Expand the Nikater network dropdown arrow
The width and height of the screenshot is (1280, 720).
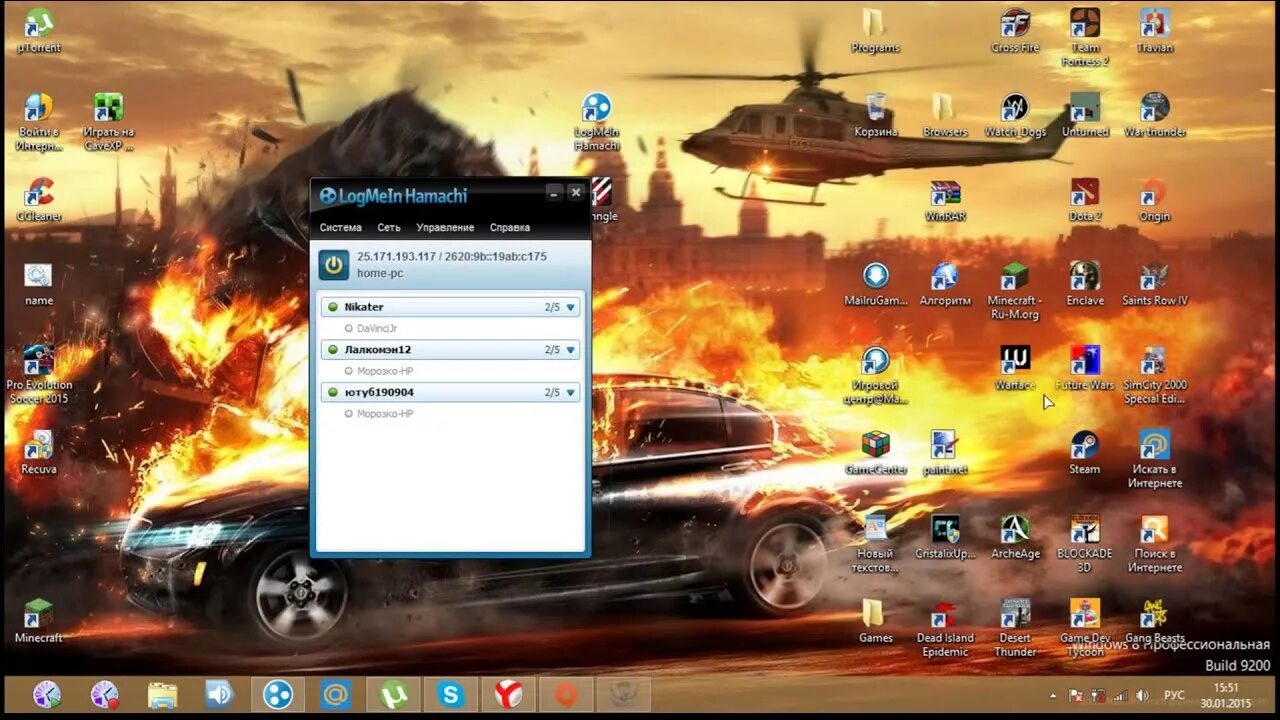(571, 307)
